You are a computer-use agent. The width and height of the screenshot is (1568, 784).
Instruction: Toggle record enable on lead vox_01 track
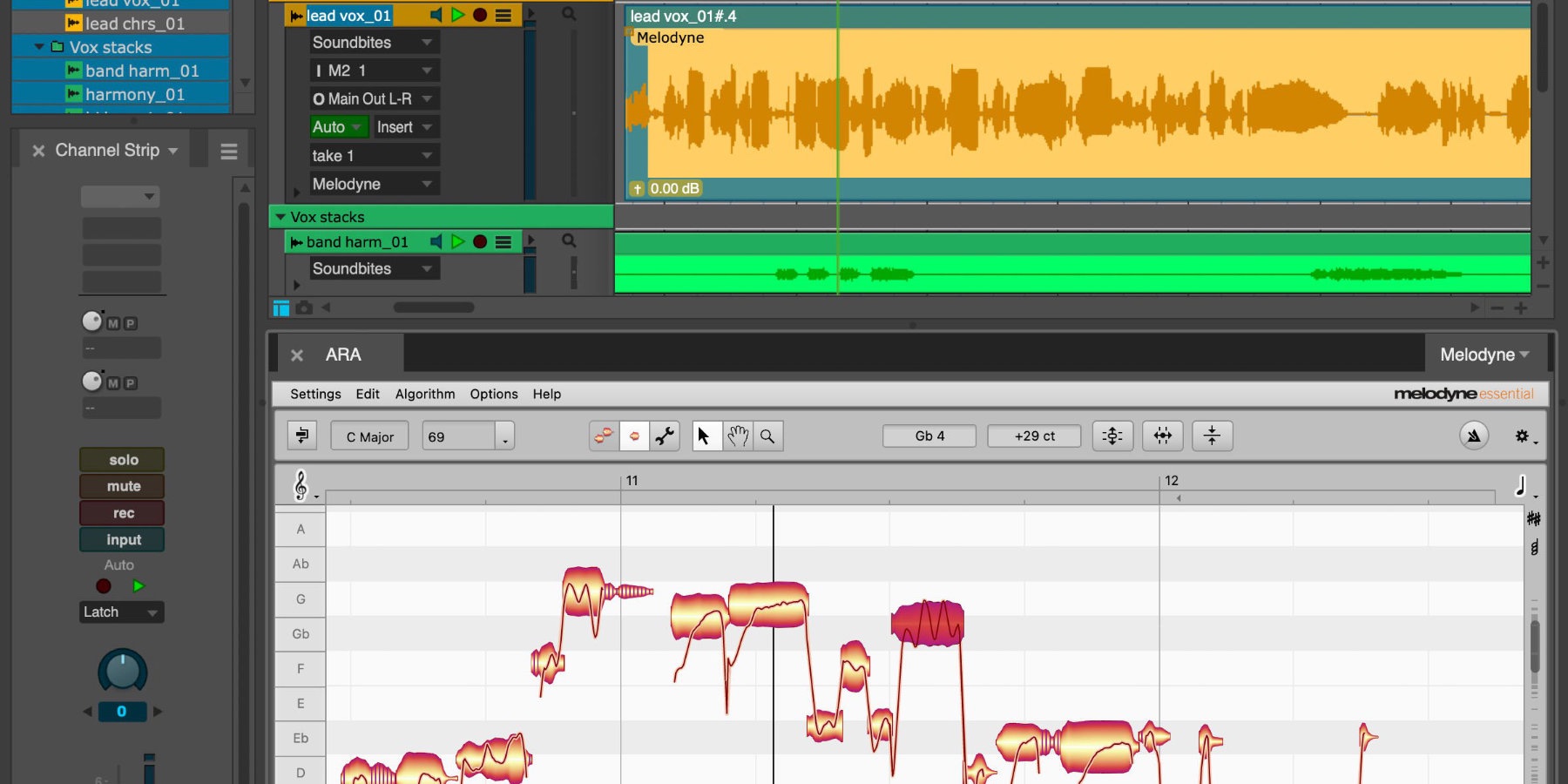(x=480, y=16)
